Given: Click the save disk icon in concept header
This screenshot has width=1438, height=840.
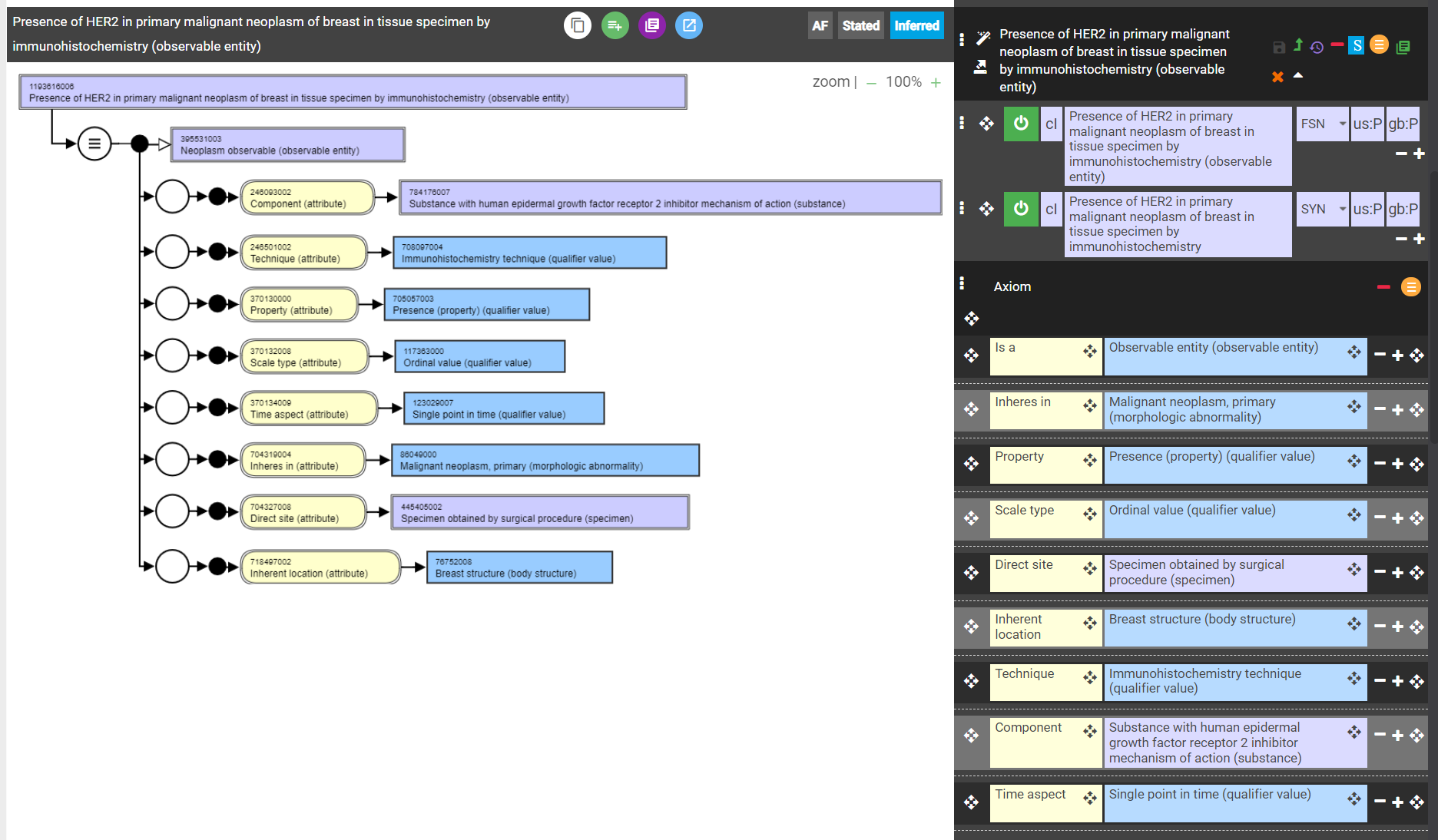Looking at the screenshot, I should click(x=1279, y=48).
